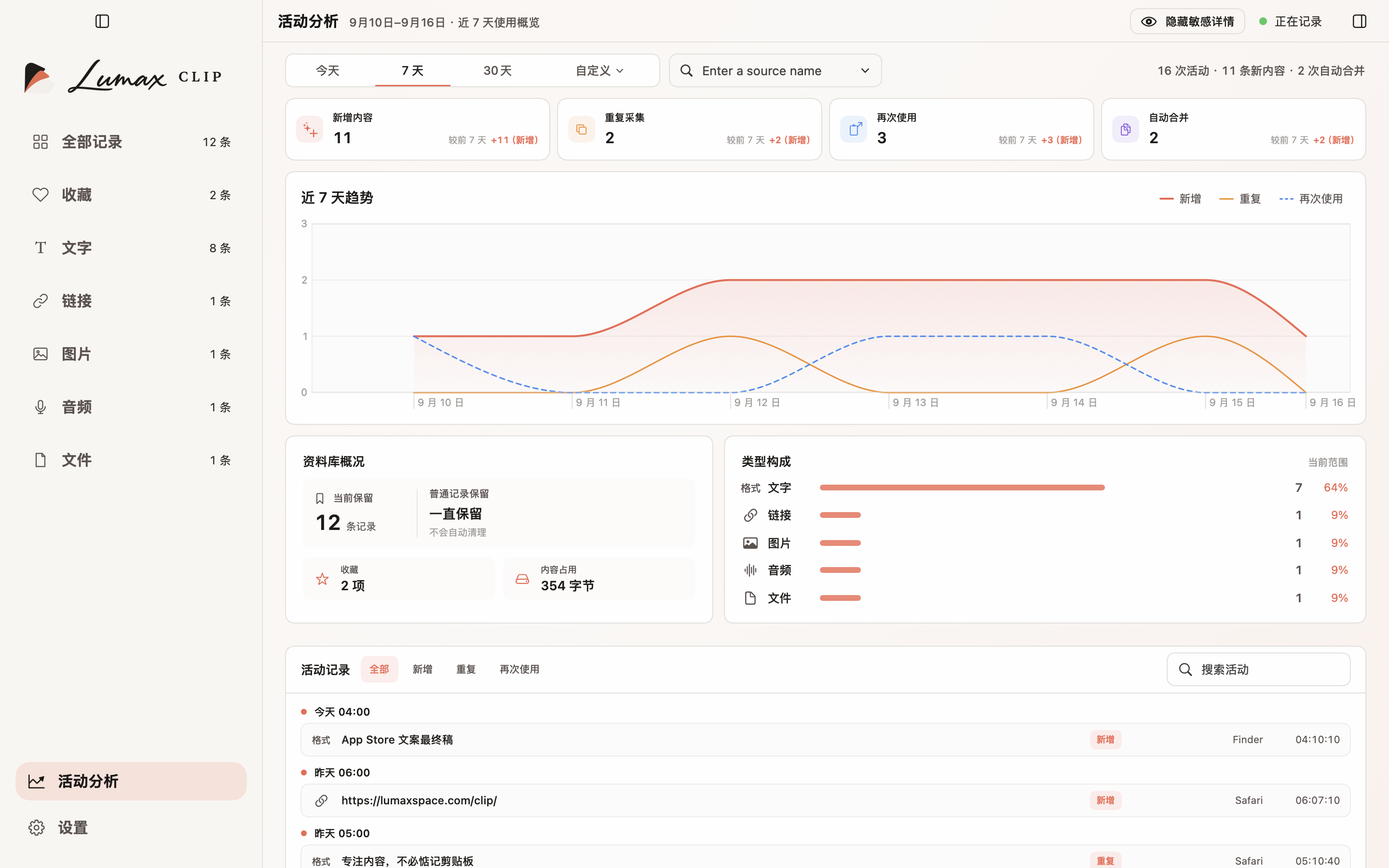Expand the source name dropdown chevron
This screenshot has width=1389, height=868.
click(x=865, y=70)
